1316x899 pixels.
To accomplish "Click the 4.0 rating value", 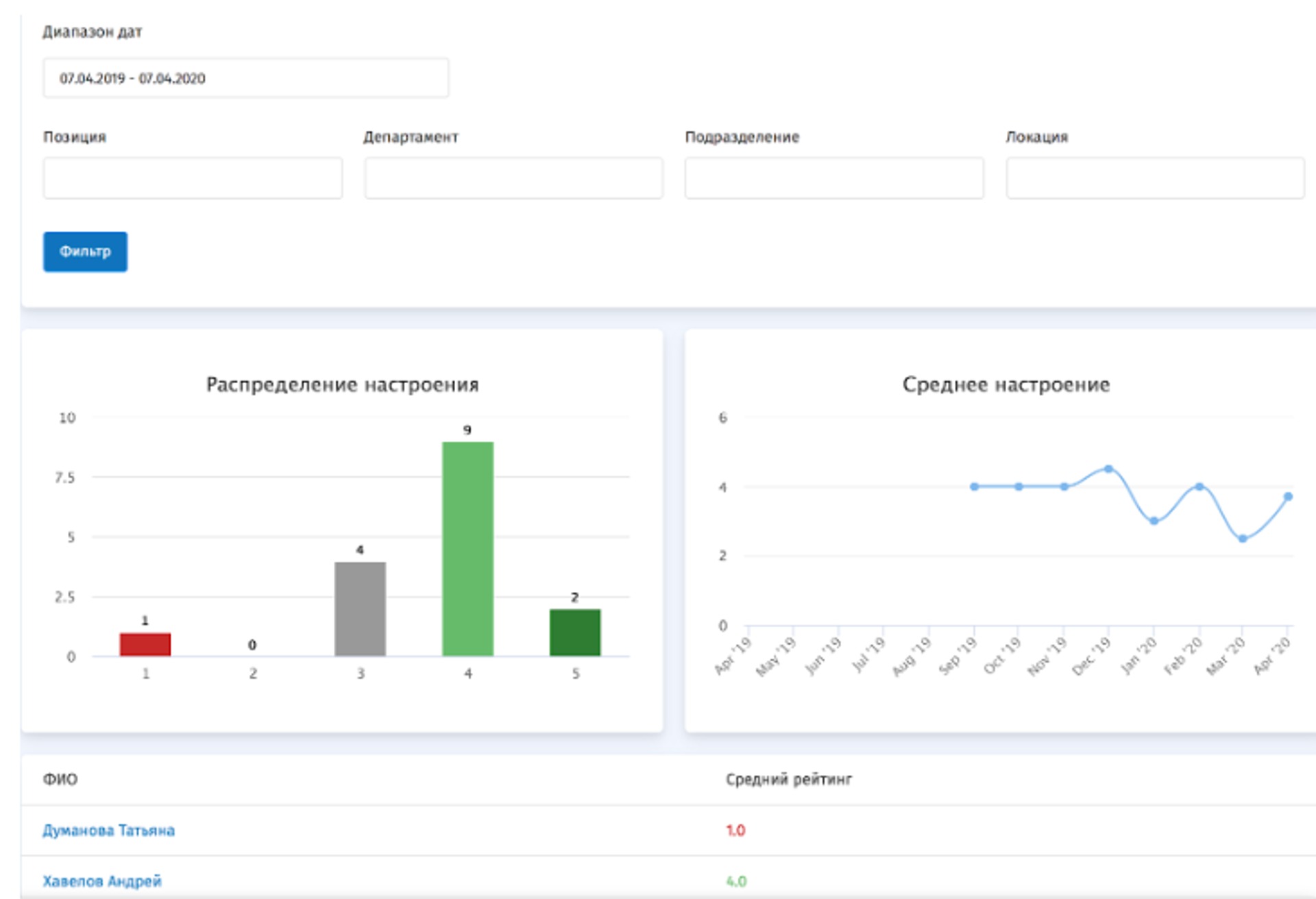I will pyautogui.click(x=736, y=881).
